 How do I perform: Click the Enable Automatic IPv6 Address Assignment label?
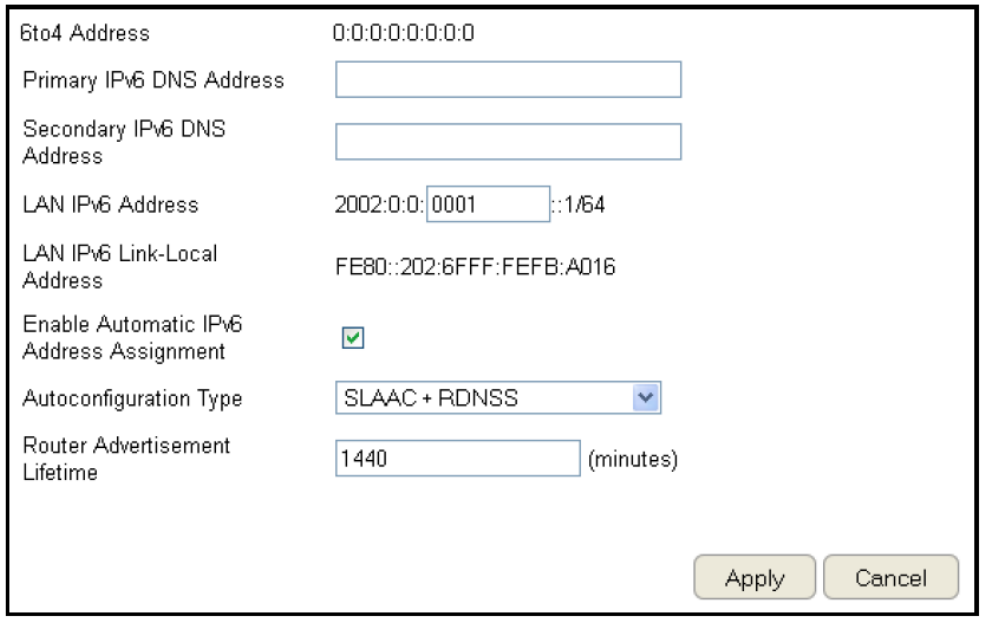(124, 338)
